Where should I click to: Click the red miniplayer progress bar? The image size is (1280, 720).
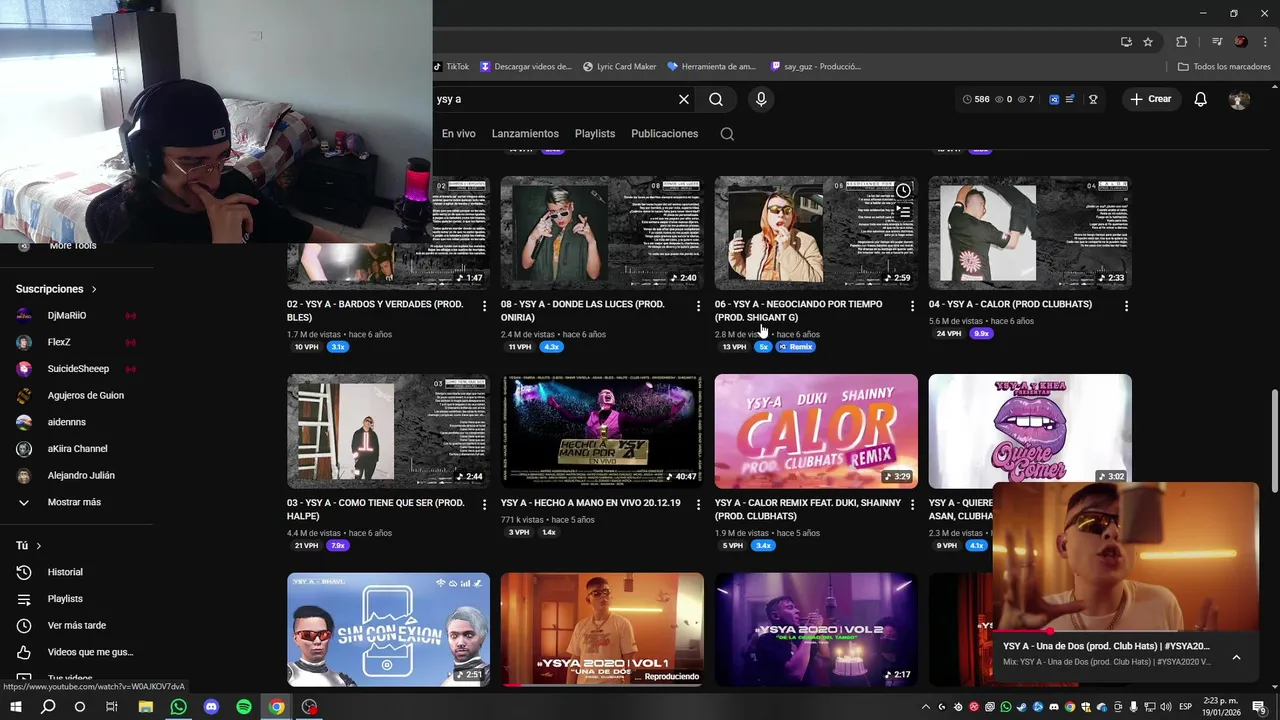coord(1125,631)
